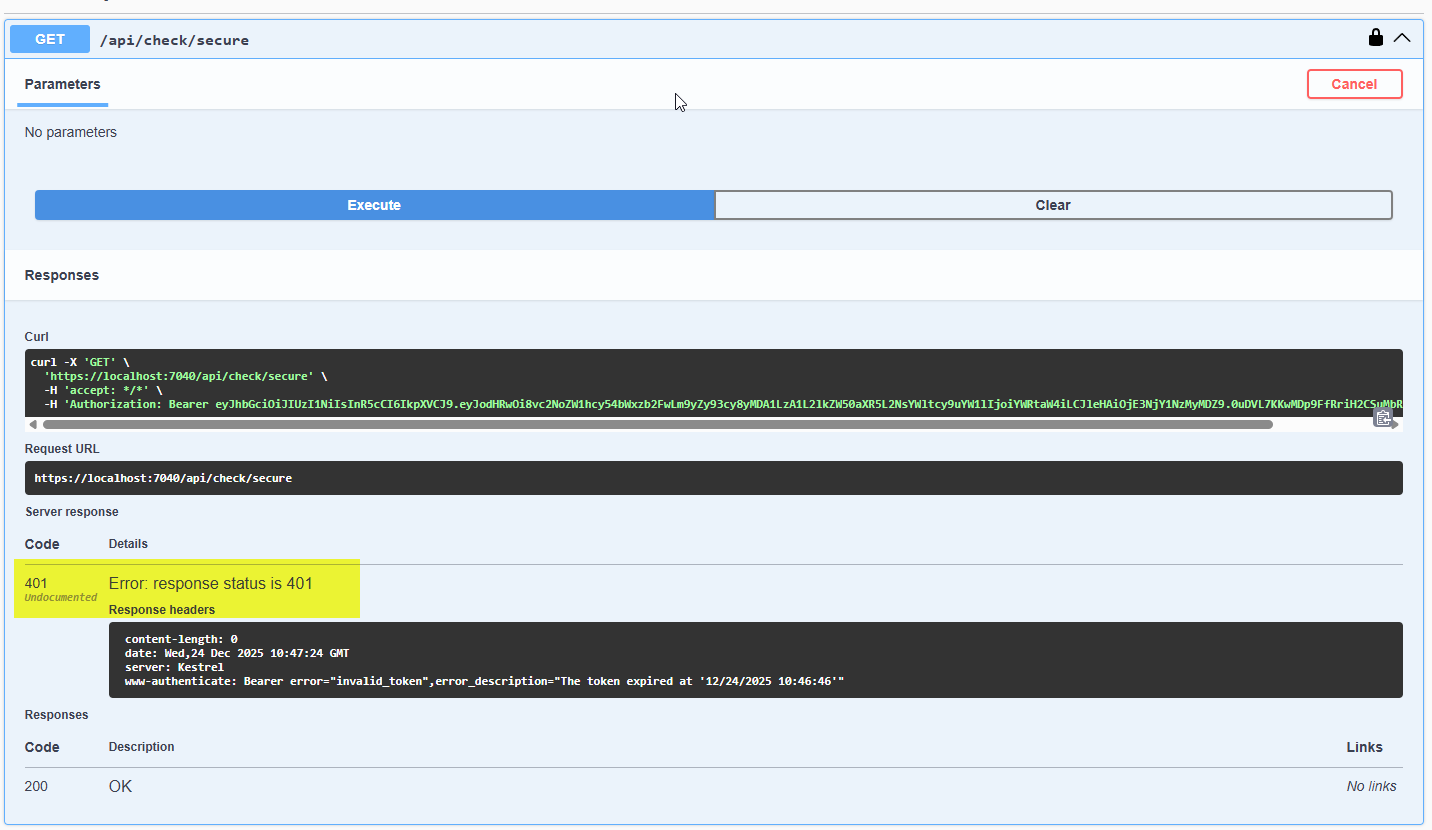Screen dimensions: 1432x830
Task: Click the left arrow of the curl scrollbar
Action: pos(33,424)
